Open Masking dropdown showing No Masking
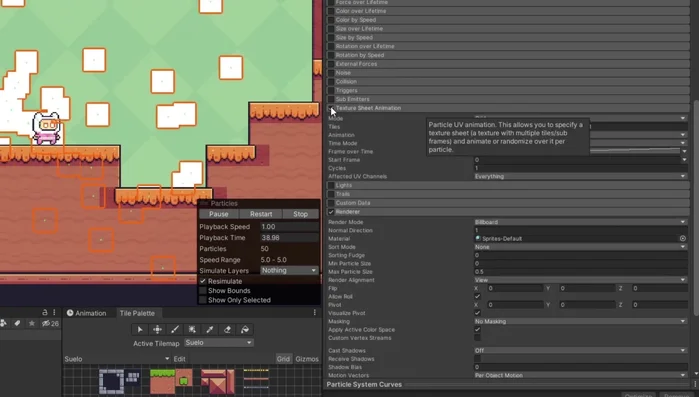Image resolution: width=699 pixels, height=397 pixels. 580,321
